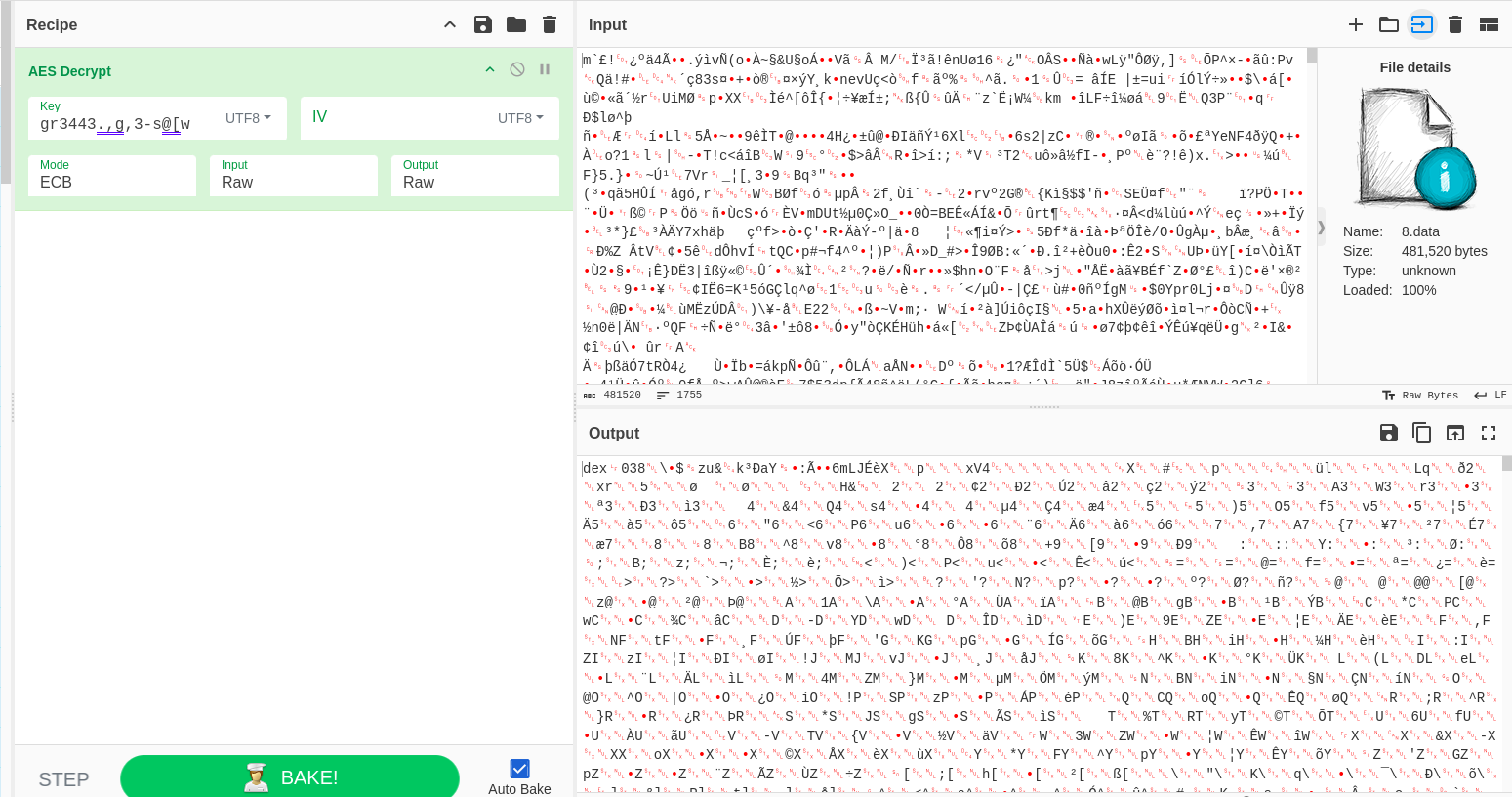
Task: Clear input and output trash icon
Action: (1455, 24)
